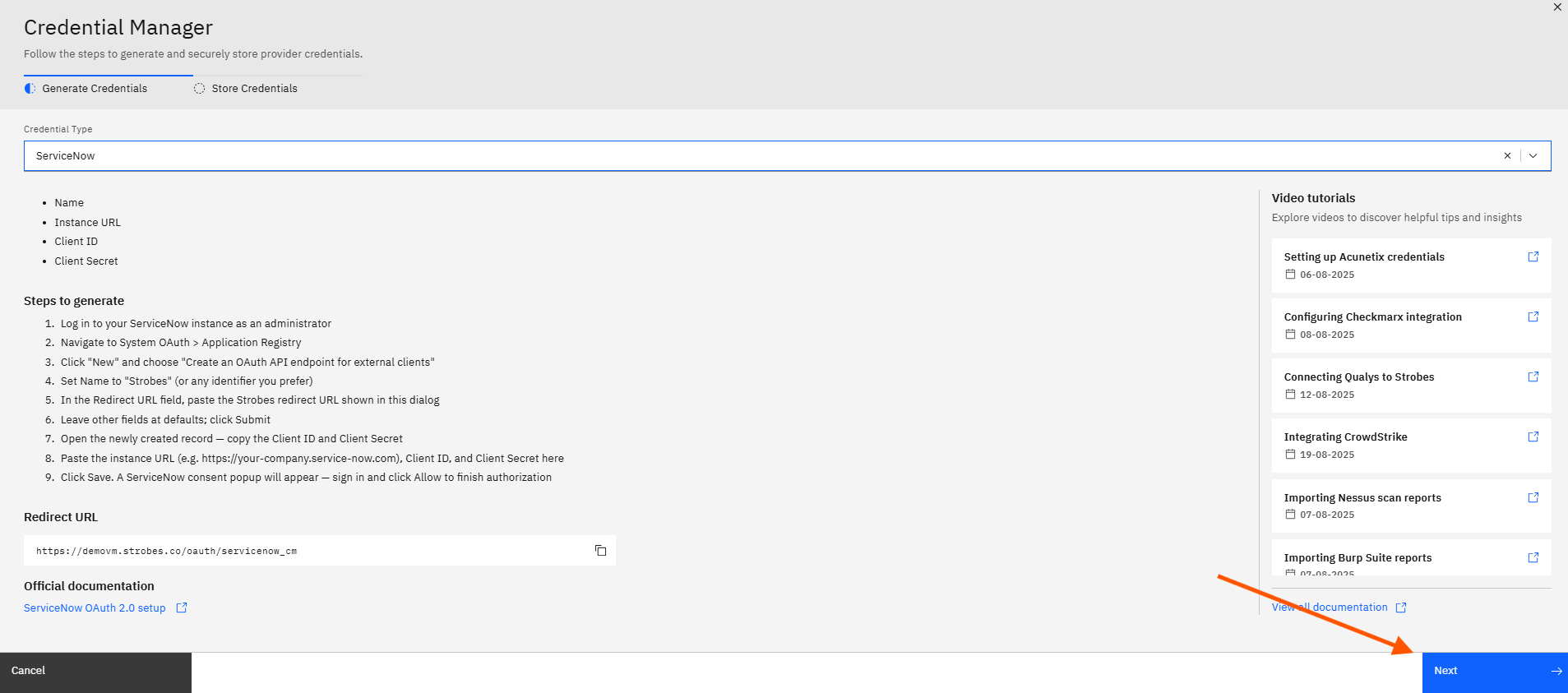Close the Credential Manager dialog
Screen dimensions: 1568x693
(x=1557, y=7)
